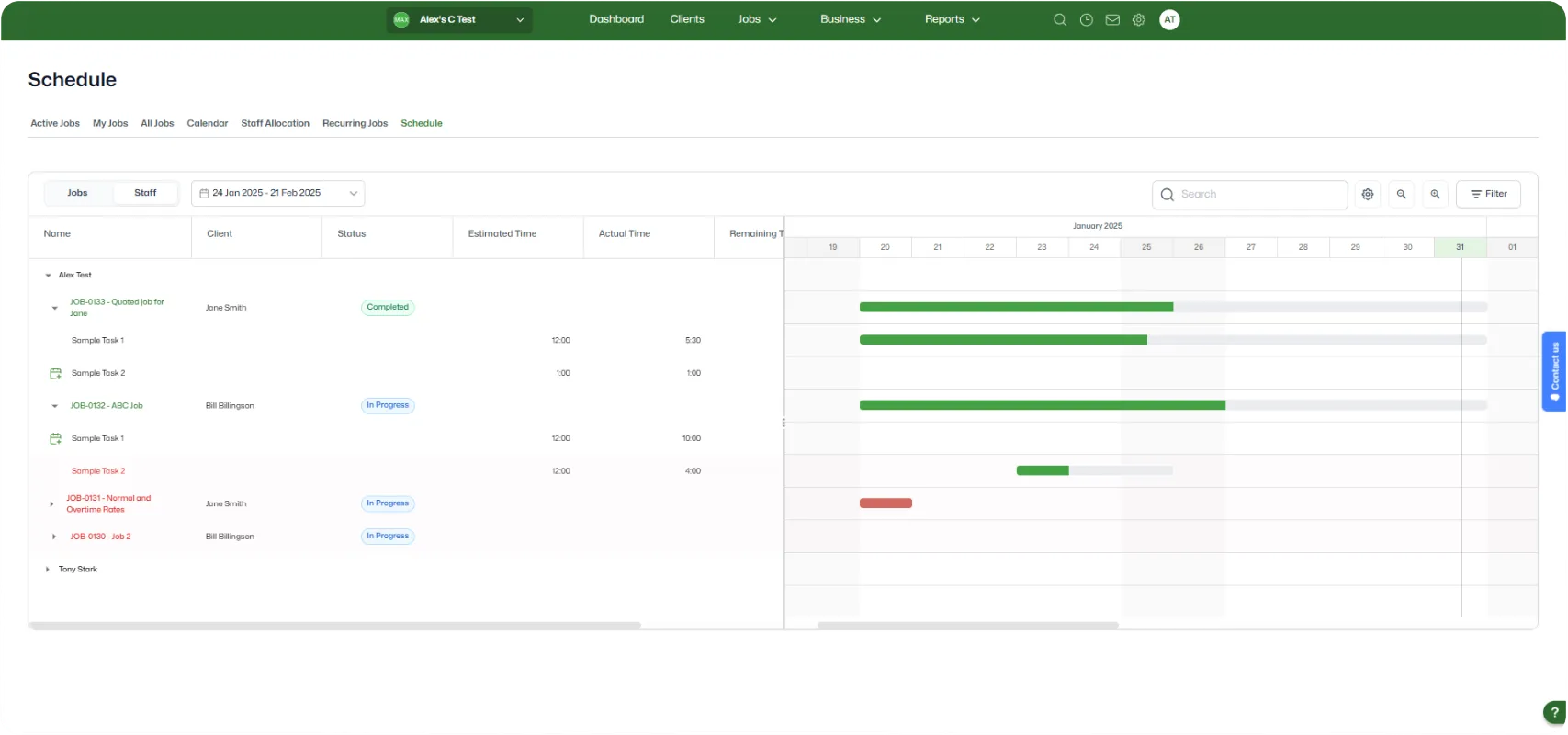
Task: Open JOB-0133 Quoted job for Jane link
Action: tap(117, 308)
